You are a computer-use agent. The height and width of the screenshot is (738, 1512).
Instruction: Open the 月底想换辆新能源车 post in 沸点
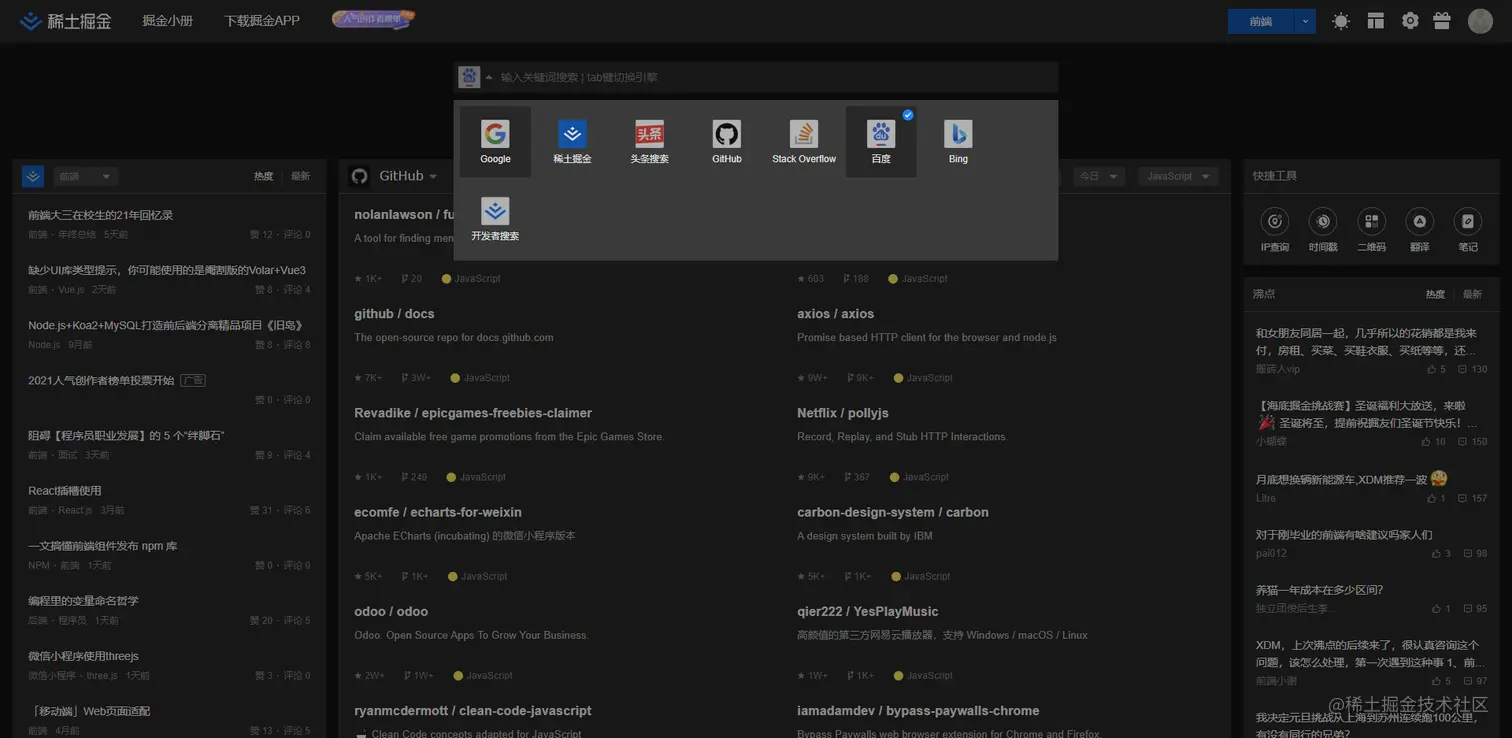tap(1351, 479)
